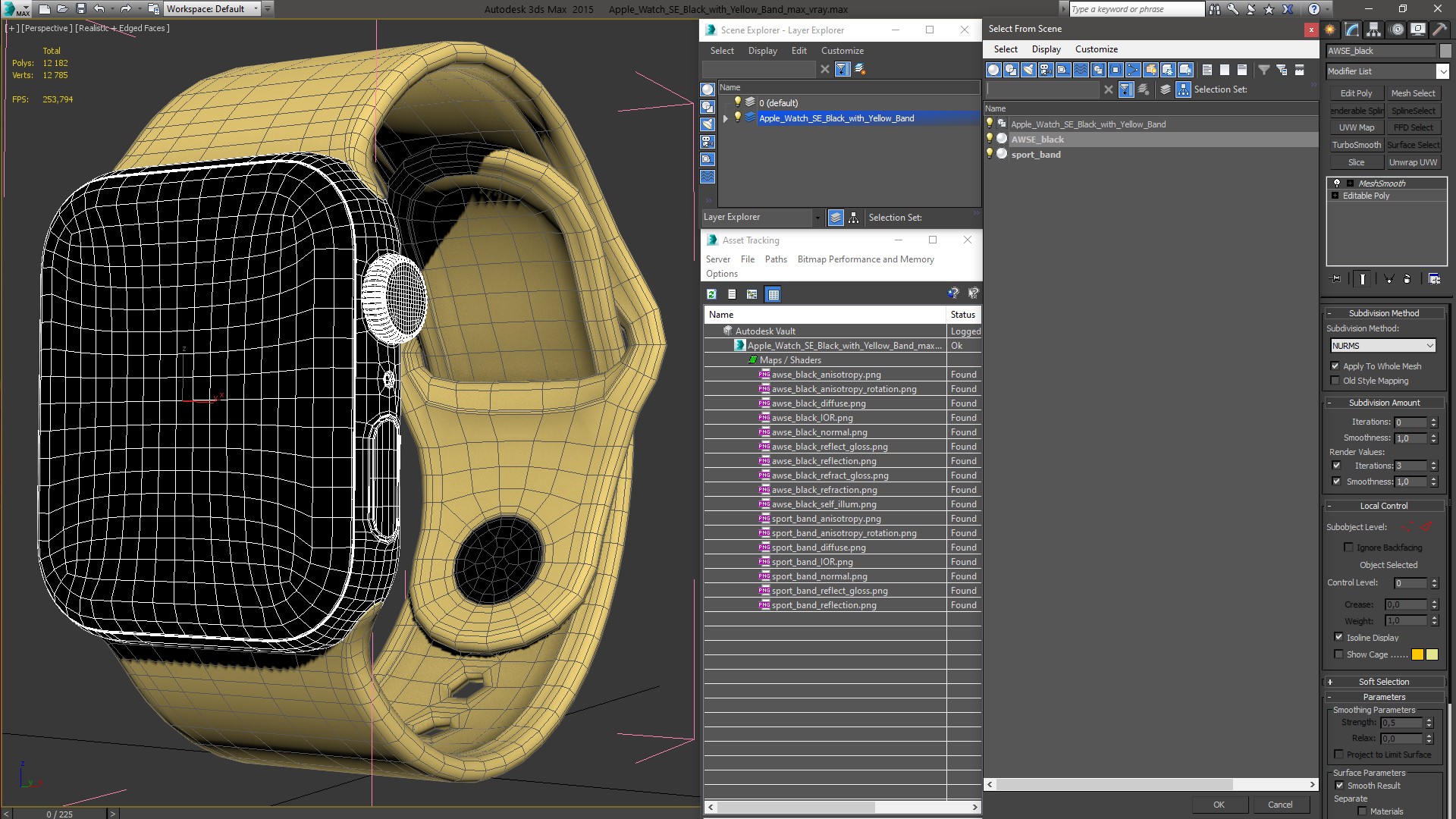Enable Ignore Backfacing checkbox

click(1348, 548)
